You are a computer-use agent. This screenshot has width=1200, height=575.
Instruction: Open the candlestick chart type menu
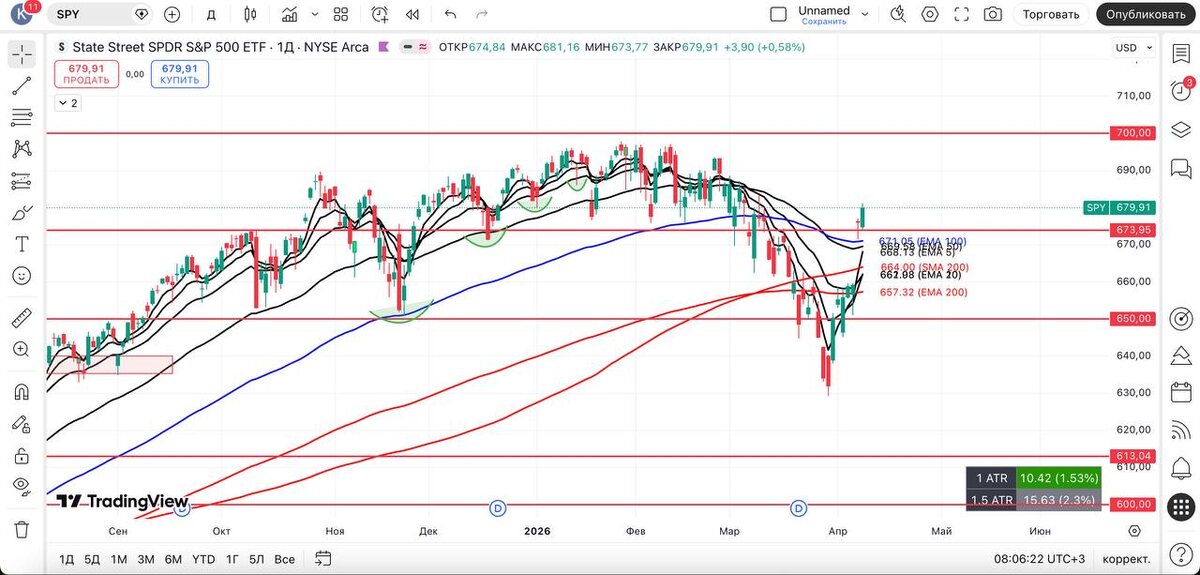[250, 14]
